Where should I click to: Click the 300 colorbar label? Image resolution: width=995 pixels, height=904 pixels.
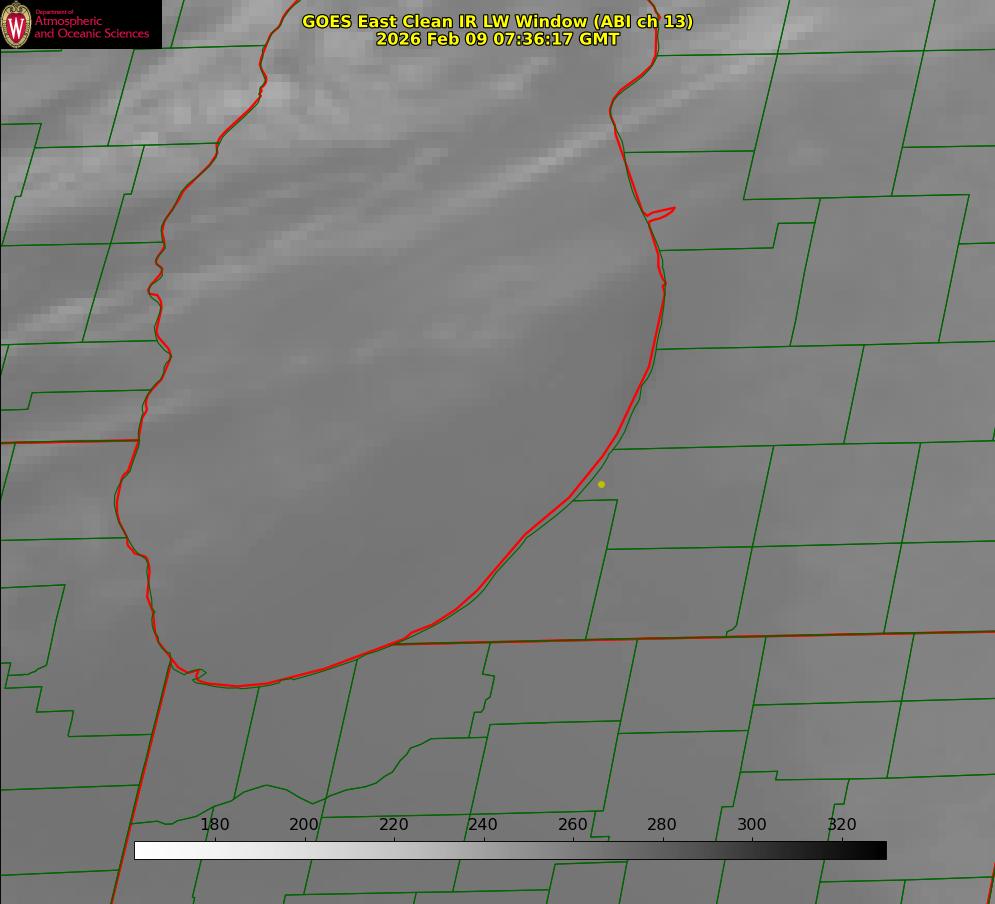tap(752, 824)
